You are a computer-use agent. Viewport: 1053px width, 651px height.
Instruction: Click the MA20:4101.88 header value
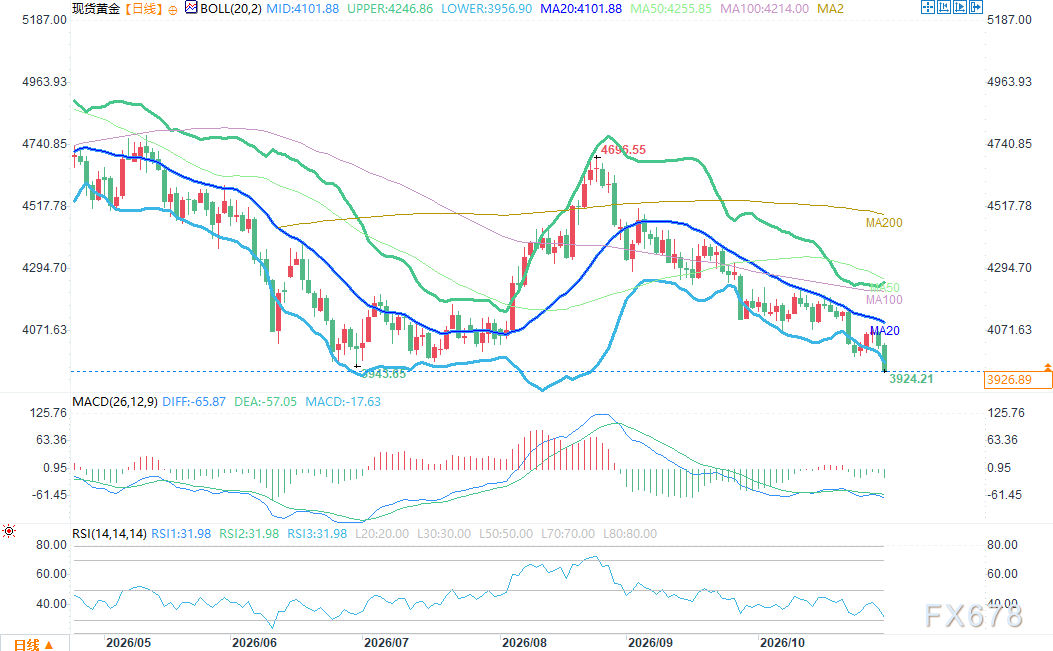pyautogui.click(x=581, y=9)
